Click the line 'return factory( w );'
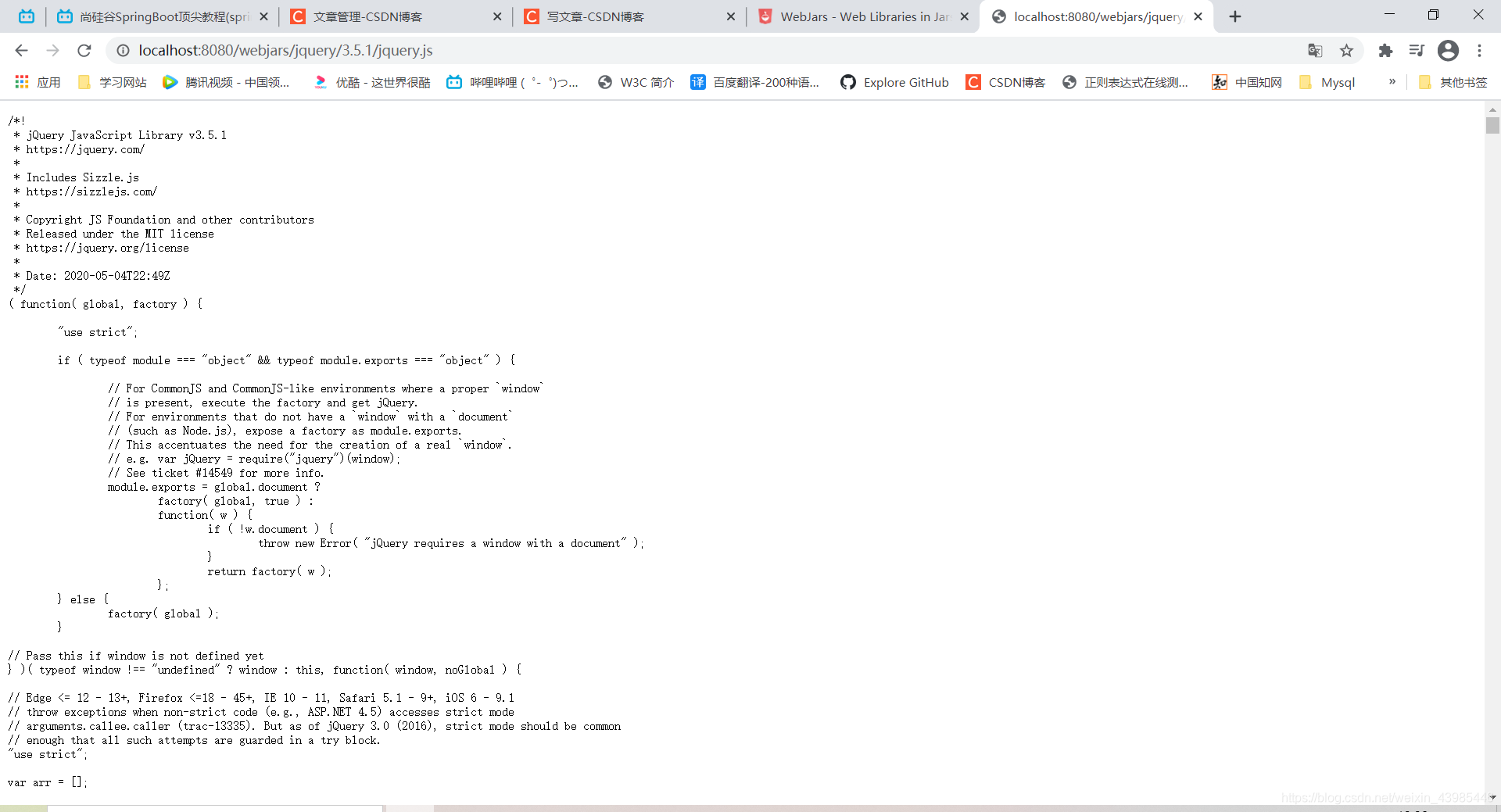 (x=270, y=571)
